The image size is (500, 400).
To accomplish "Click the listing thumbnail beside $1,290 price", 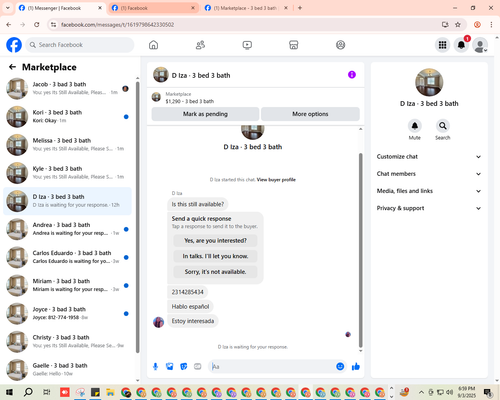I will tap(156, 97).
